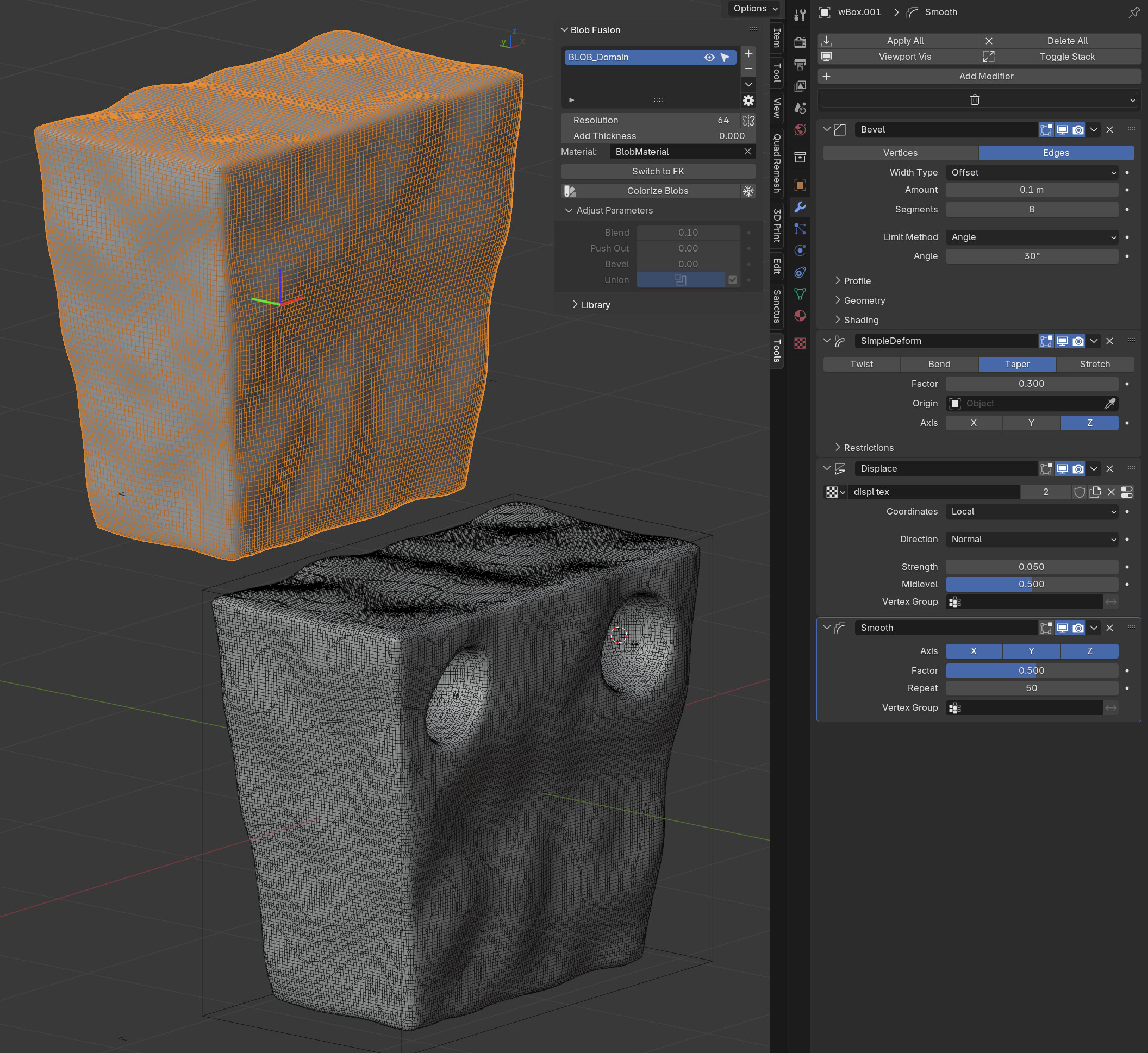1148x1053 pixels.
Task: Toggle Bevel modifier edit mode display
Action: [1046, 130]
